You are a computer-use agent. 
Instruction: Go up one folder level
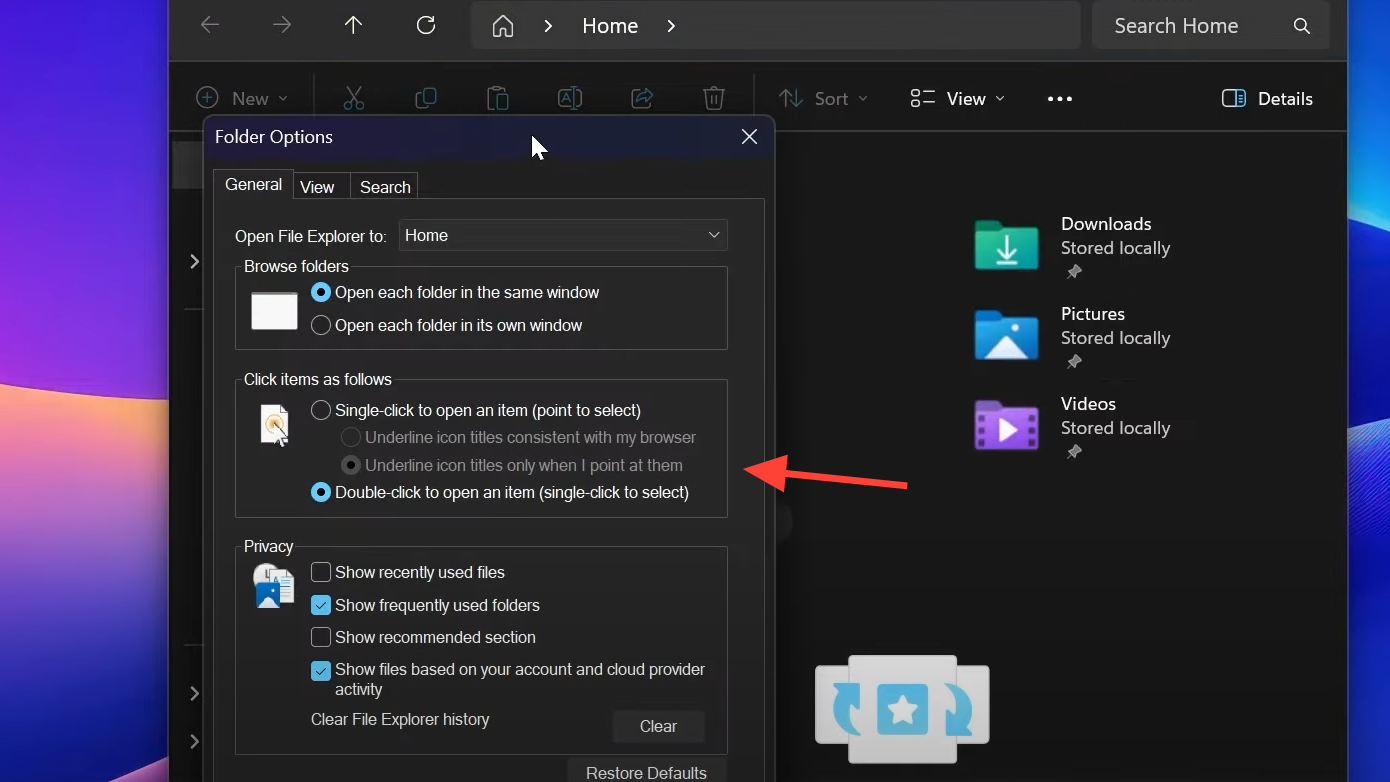click(x=353, y=26)
